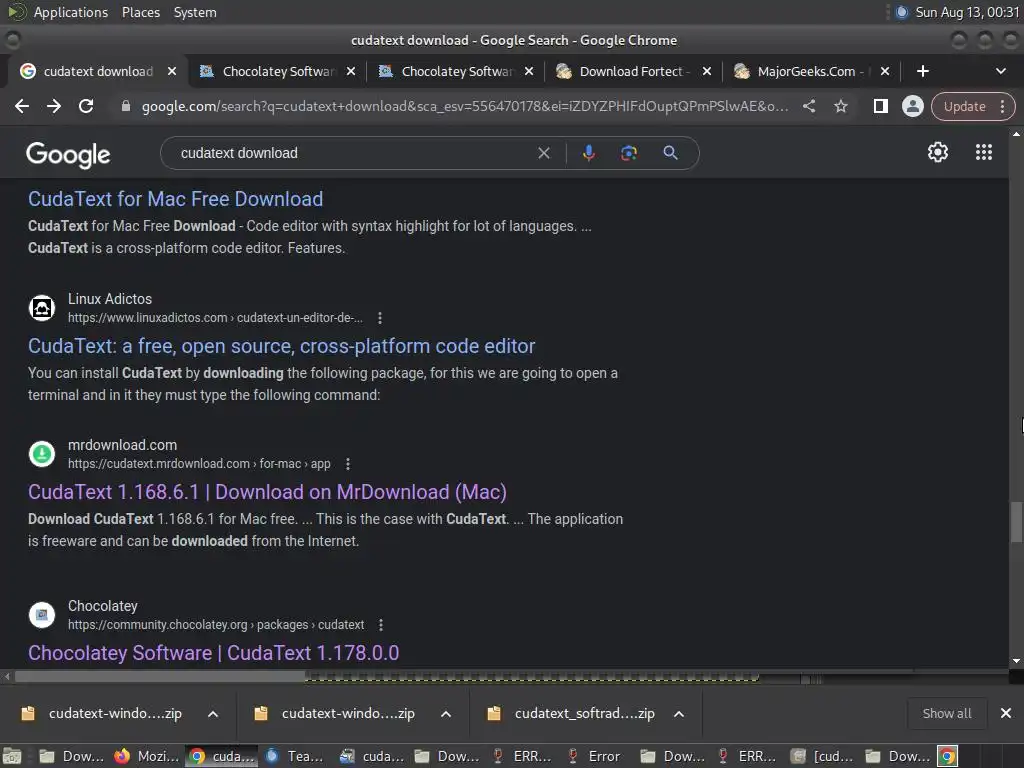The width and height of the screenshot is (1024, 768).
Task: Open Chrome menu beside Update
Action: coord(1002,106)
